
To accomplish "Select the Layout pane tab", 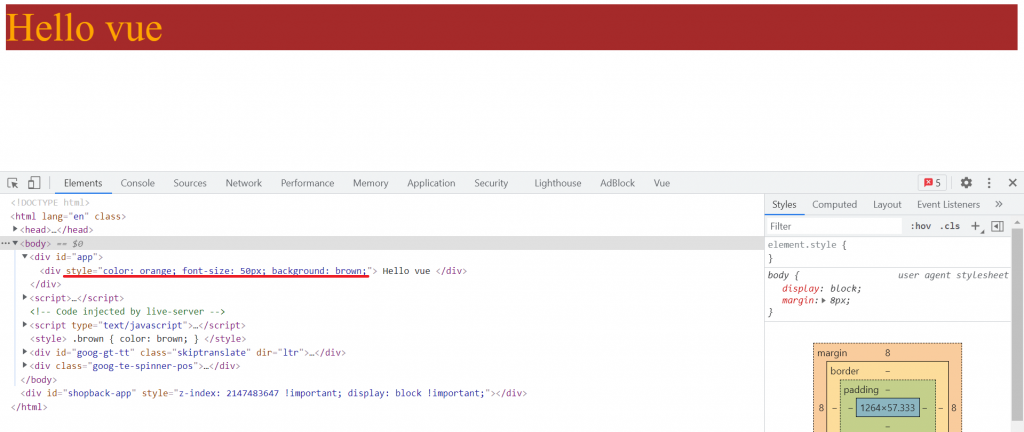I will [887, 204].
